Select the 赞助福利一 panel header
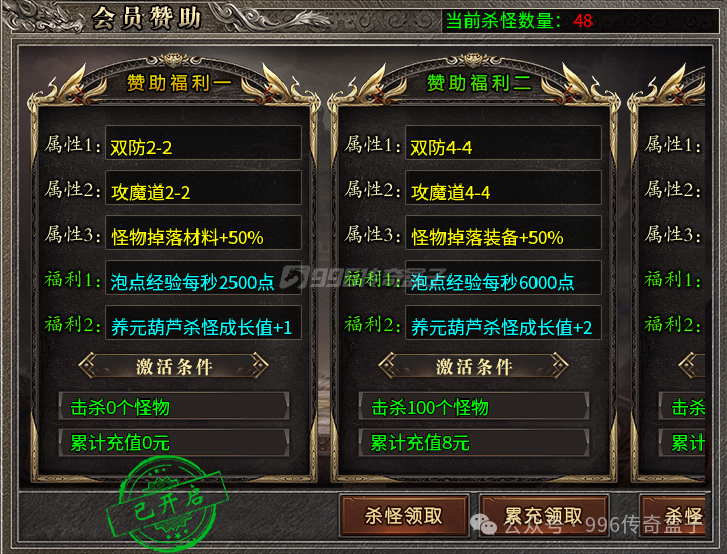727x554 pixels. click(x=179, y=83)
